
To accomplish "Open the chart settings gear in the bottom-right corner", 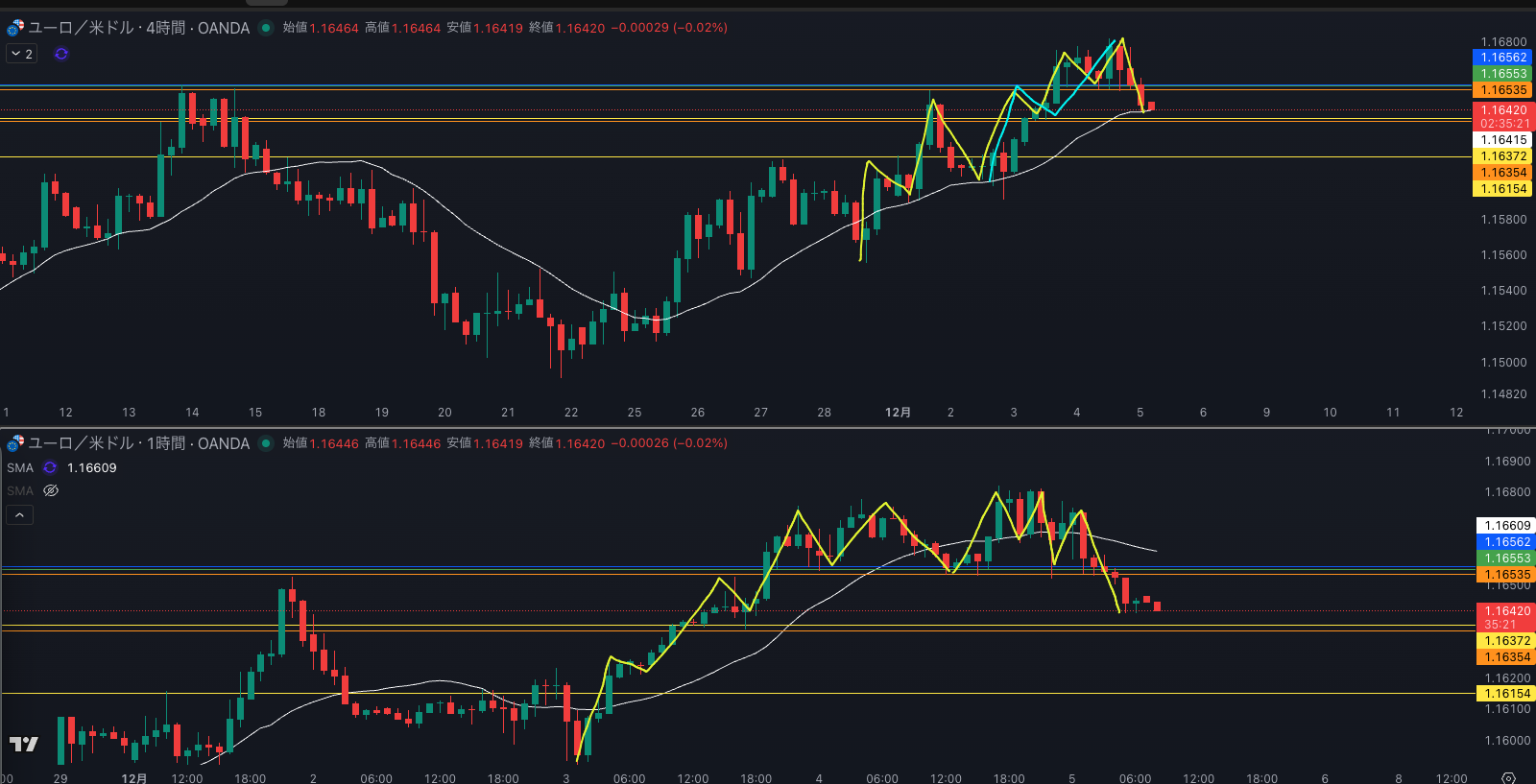I will [1508, 777].
